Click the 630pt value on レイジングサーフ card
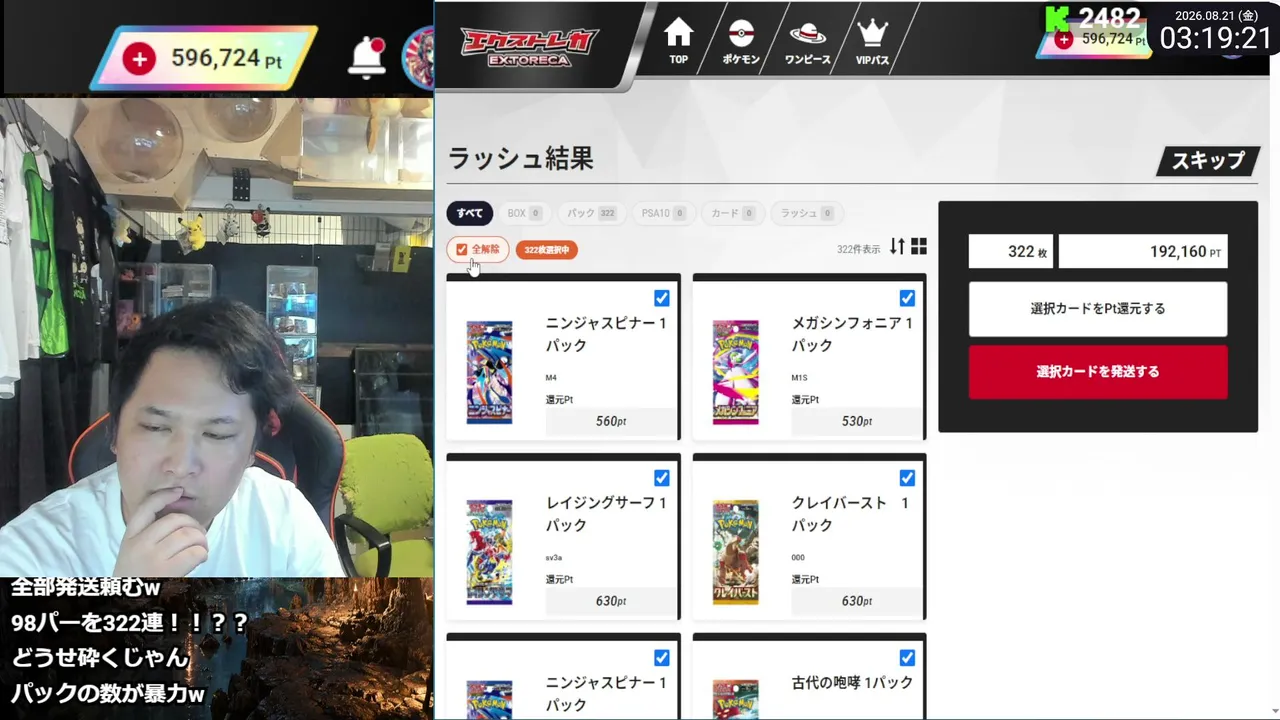Screen dimensions: 1280x720 coord(611,602)
